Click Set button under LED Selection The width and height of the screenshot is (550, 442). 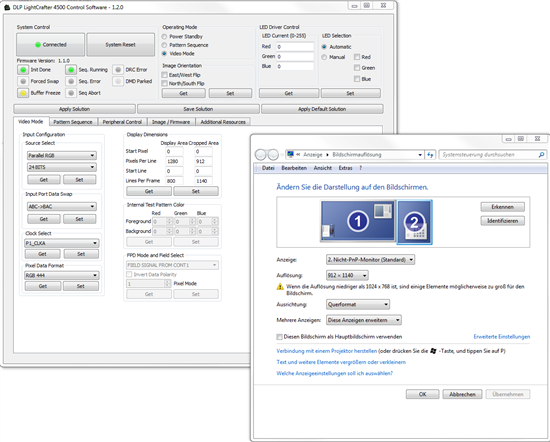click(350, 93)
